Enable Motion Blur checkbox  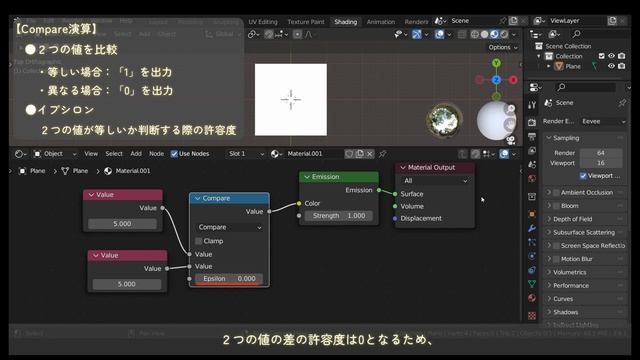click(556, 259)
